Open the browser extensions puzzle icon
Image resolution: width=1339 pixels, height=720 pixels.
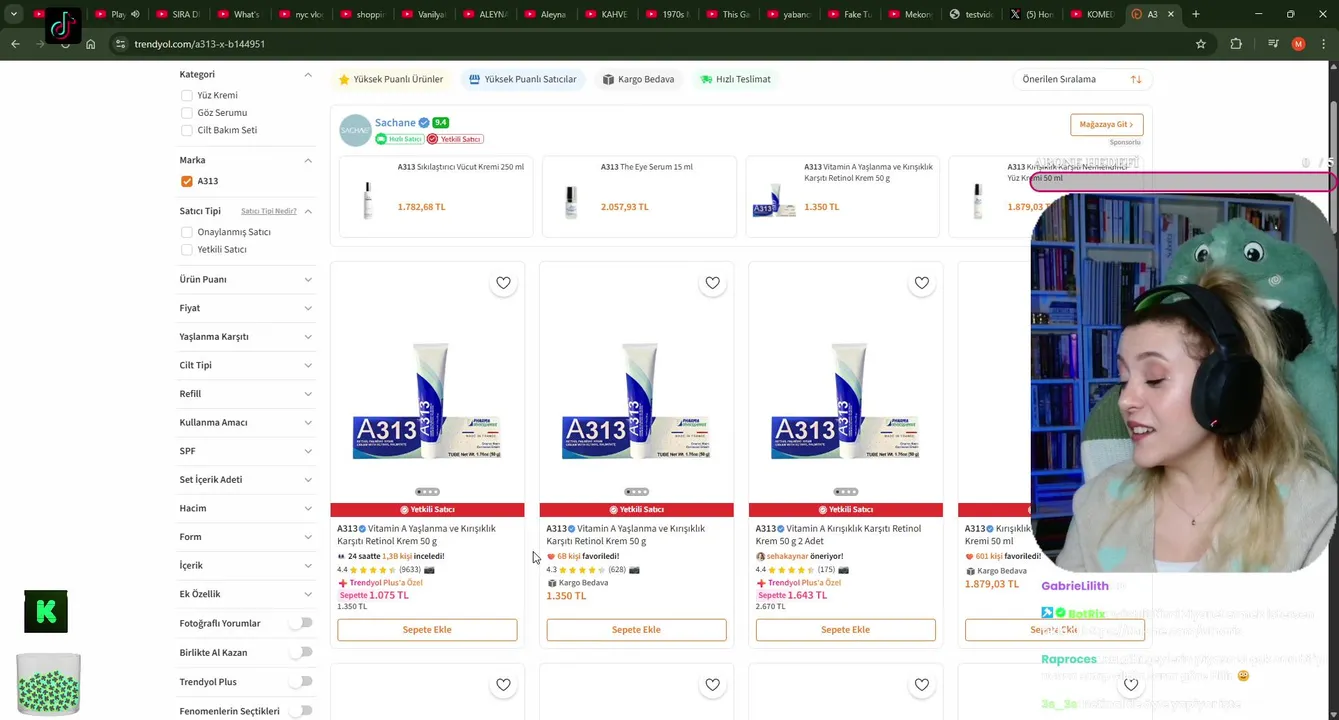(x=1236, y=44)
